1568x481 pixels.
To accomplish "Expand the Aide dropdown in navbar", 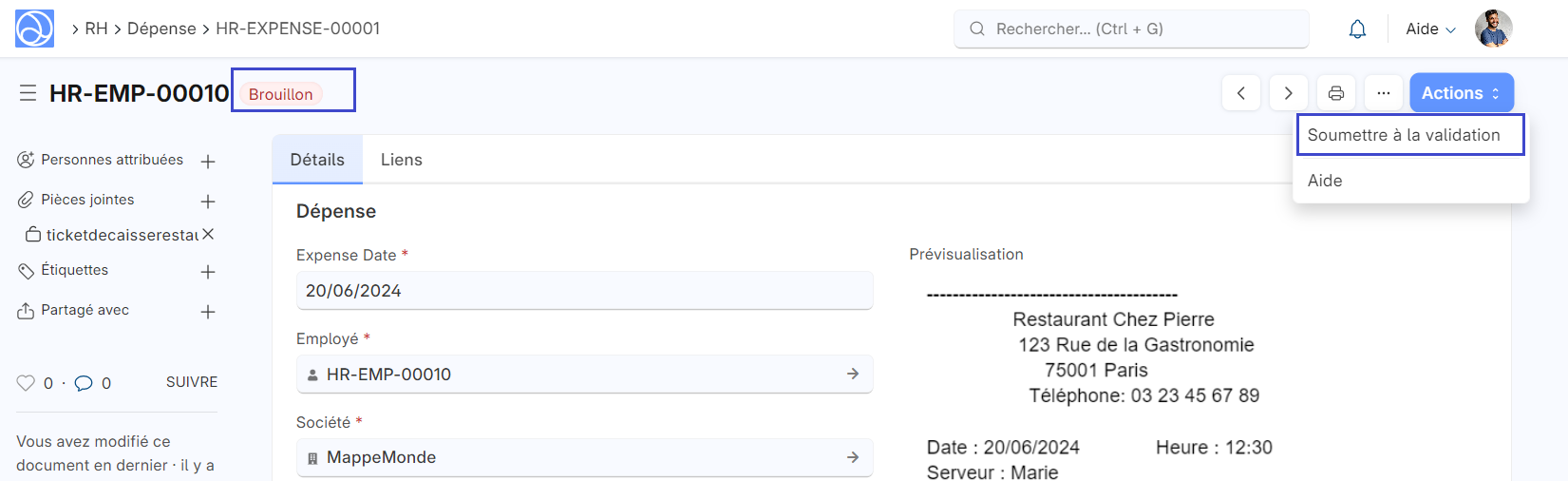I will tap(1430, 29).
